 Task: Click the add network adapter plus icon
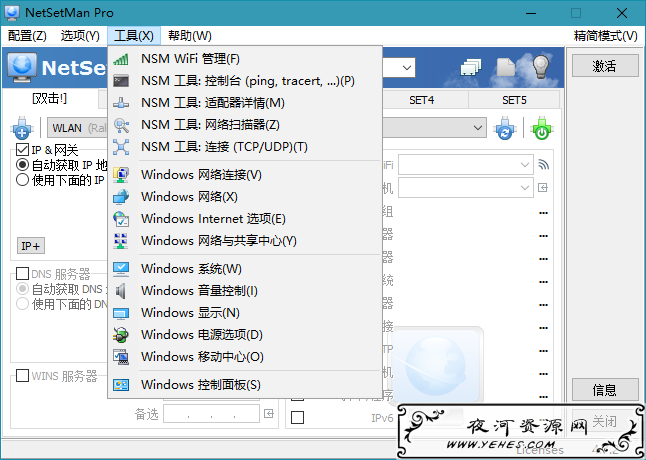(22, 128)
